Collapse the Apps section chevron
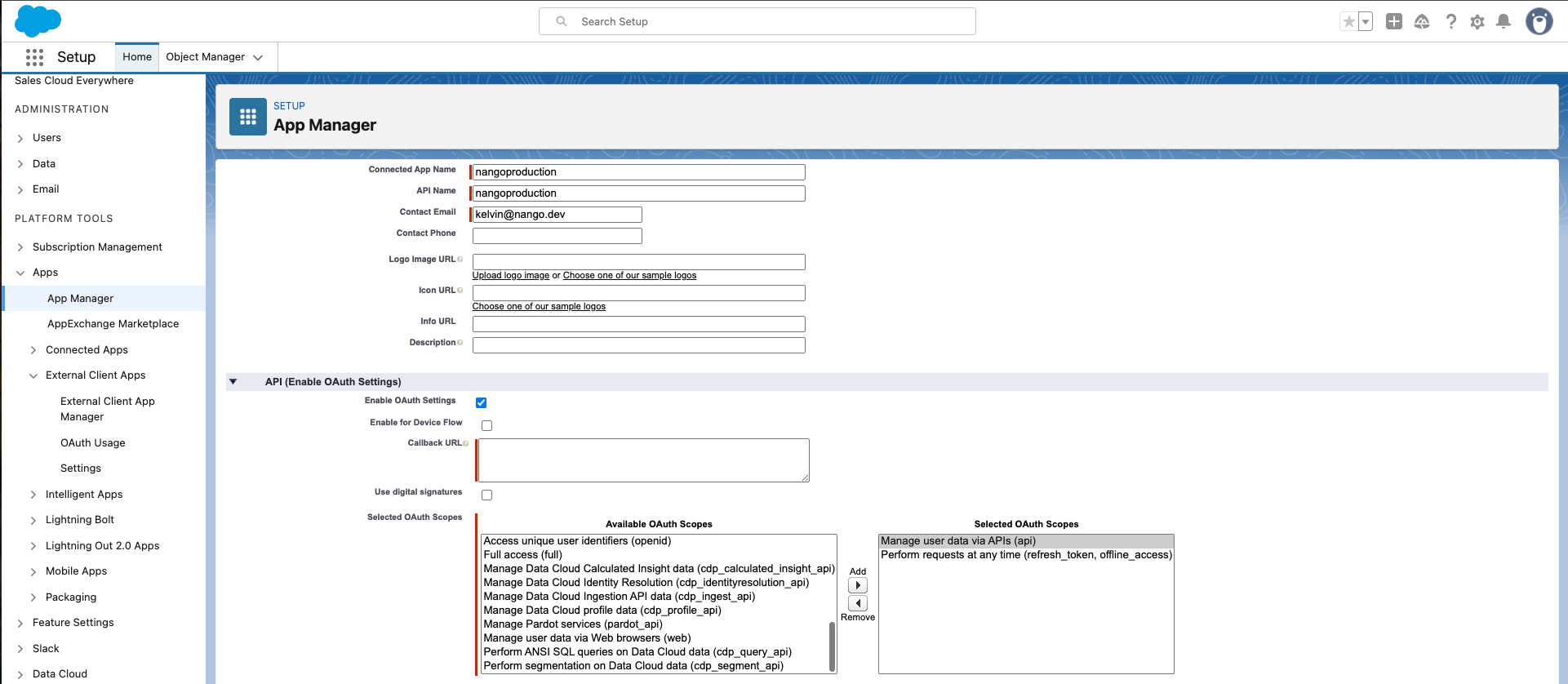This screenshot has height=684, width=1568. pyautogui.click(x=20, y=273)
